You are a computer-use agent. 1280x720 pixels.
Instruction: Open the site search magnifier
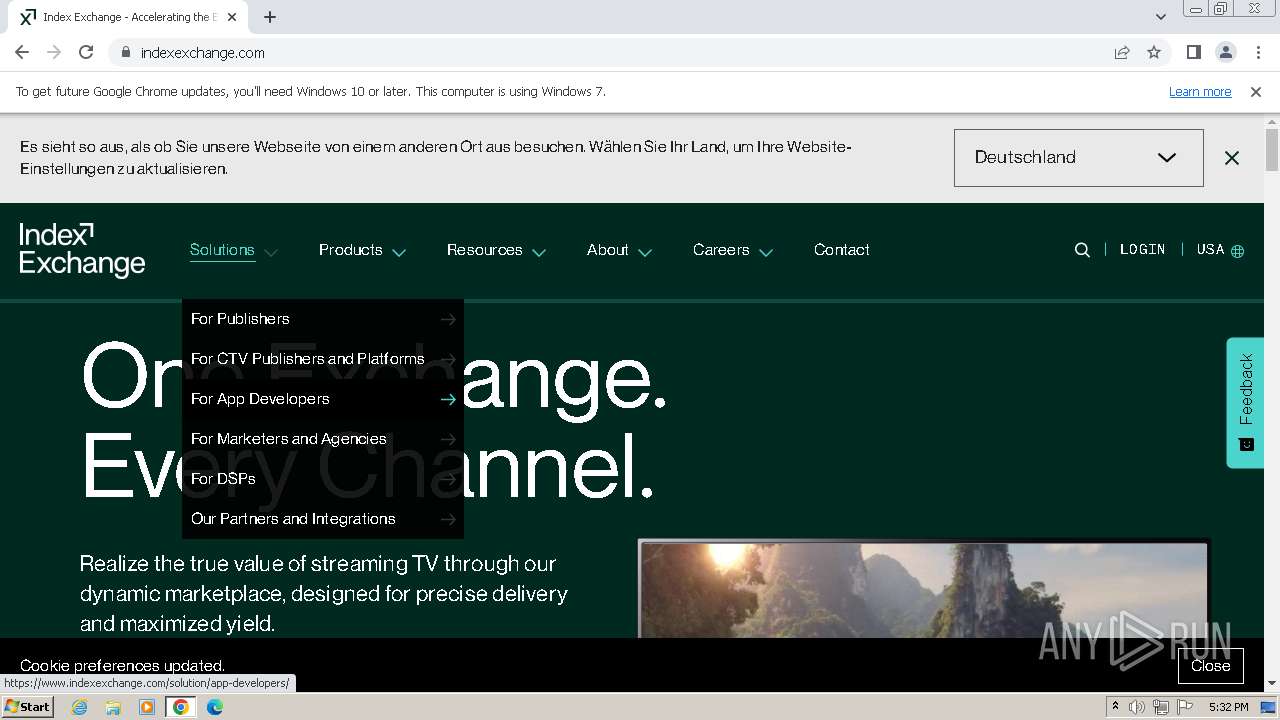pos(1082,250)
